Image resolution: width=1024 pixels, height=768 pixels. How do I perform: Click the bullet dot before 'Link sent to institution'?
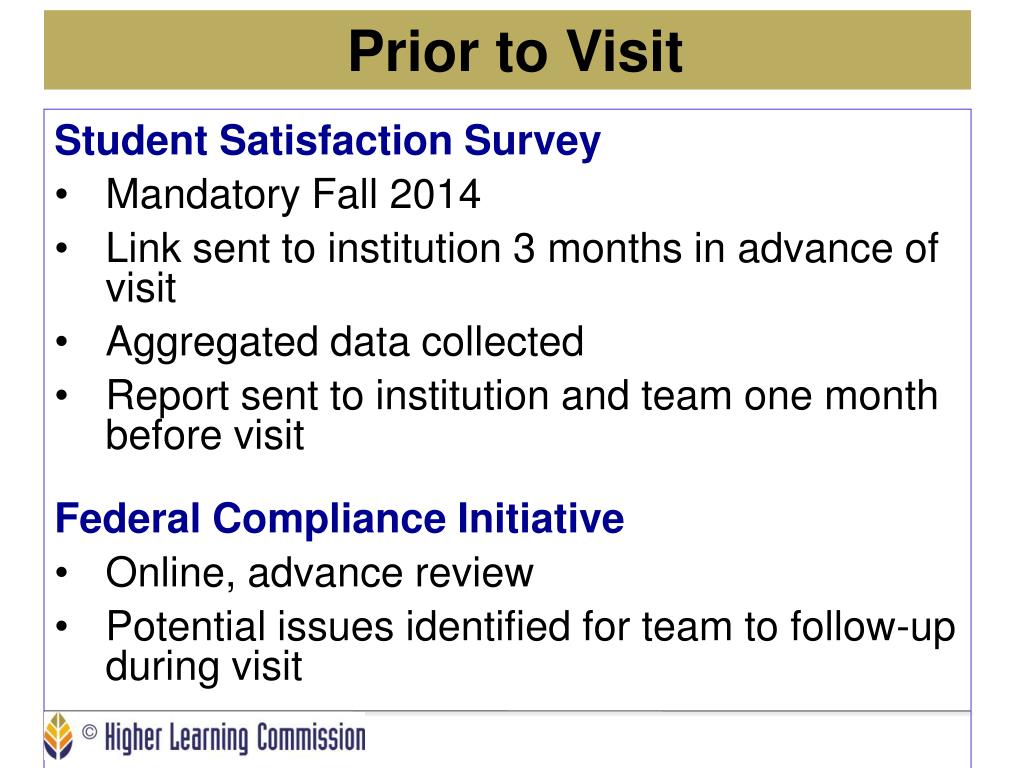point(62,248)
